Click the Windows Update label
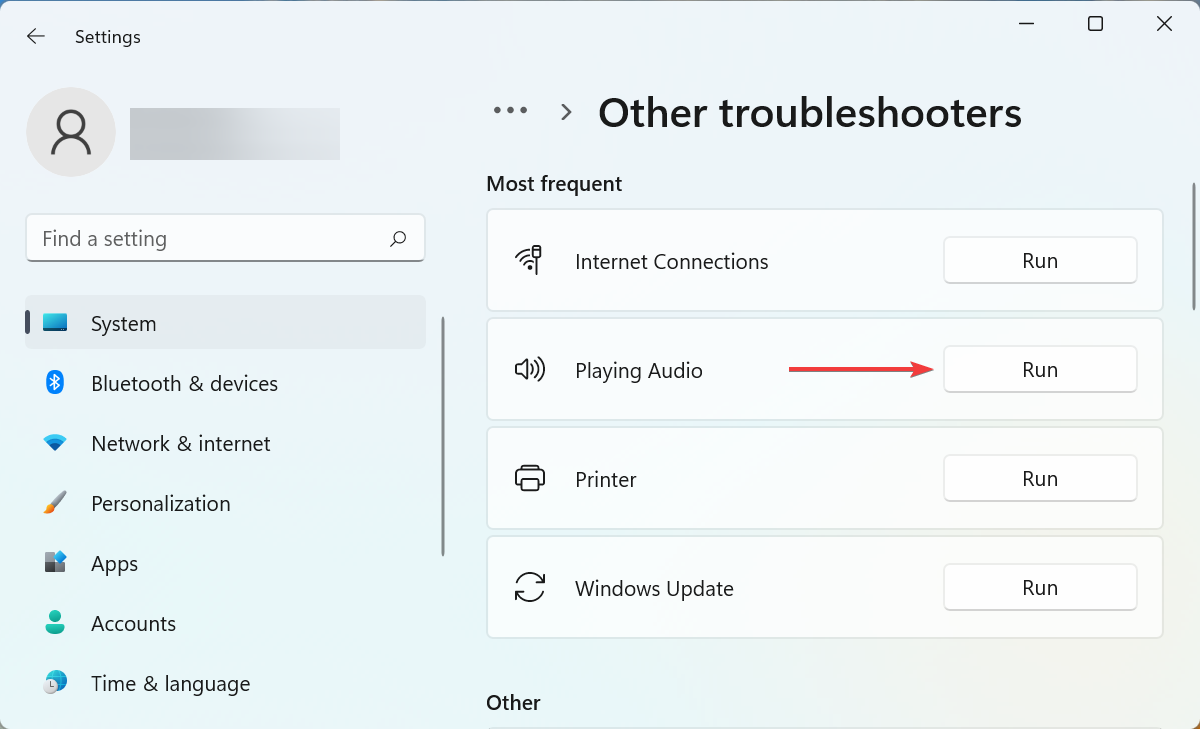 coord(654,589)
